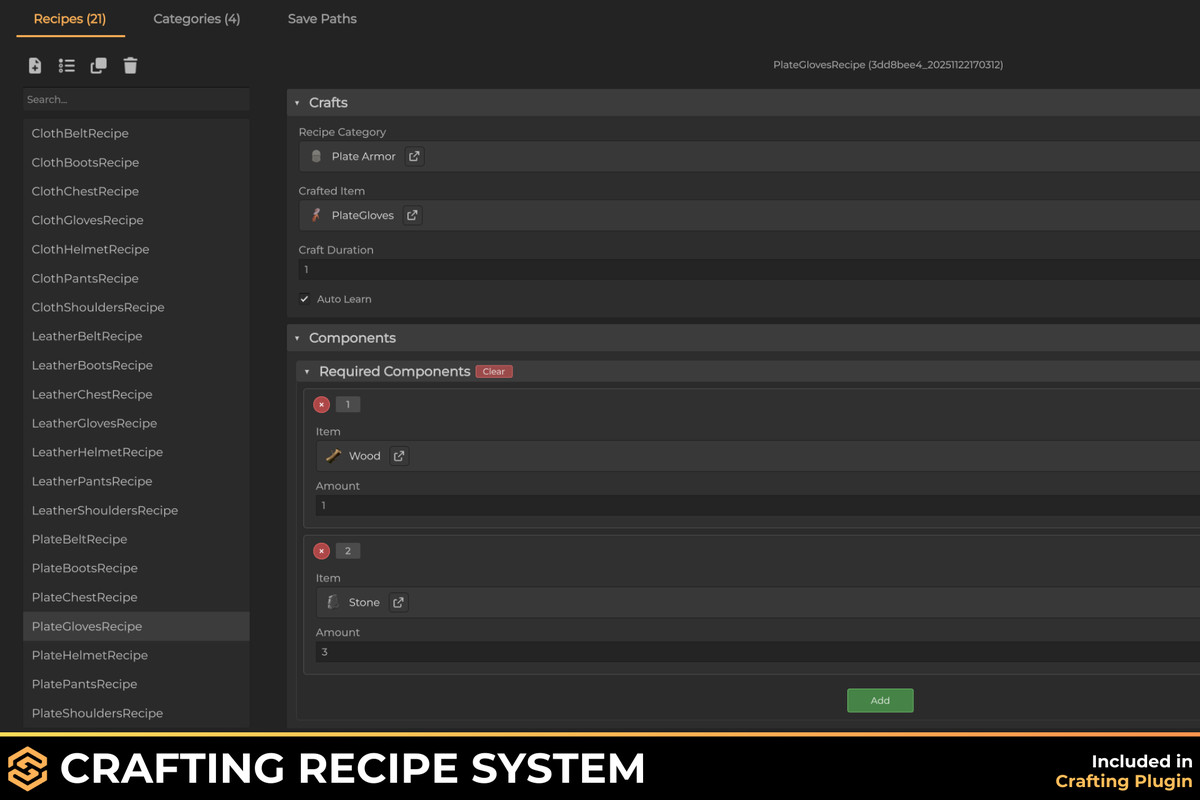1200x800 pixels.
Task: Select ClothPantsRecipe in the list
Action: [x=136, y=278]
